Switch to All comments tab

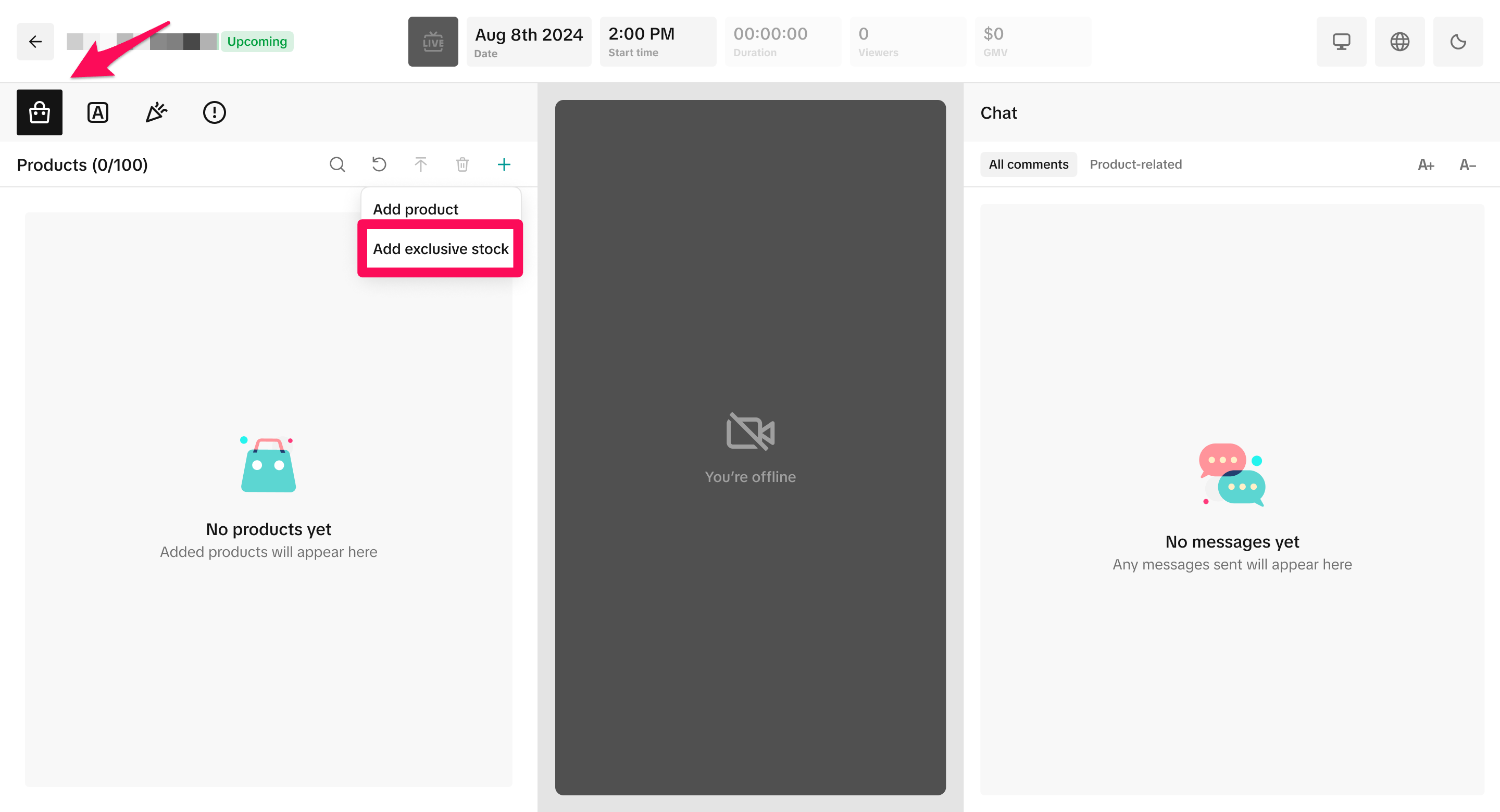pyautogui.click(x=1028, y=164)
